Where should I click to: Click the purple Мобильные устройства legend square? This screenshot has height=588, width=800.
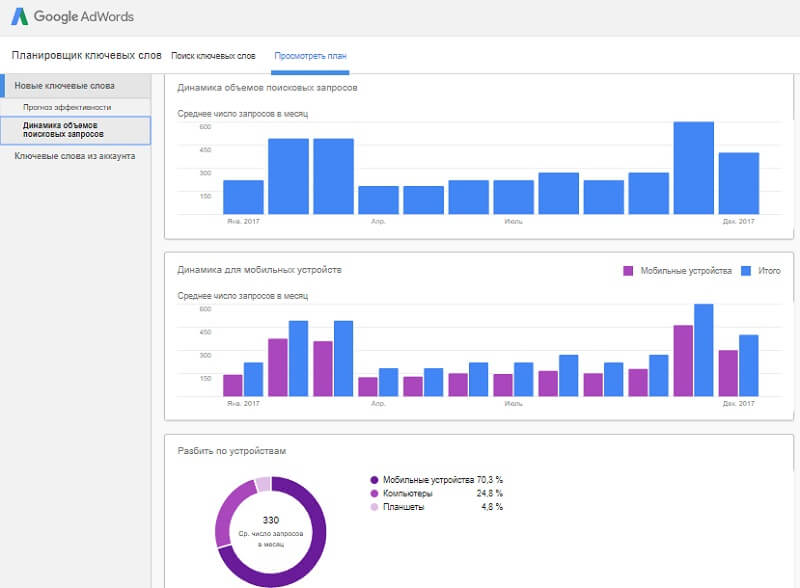(629, 271)
